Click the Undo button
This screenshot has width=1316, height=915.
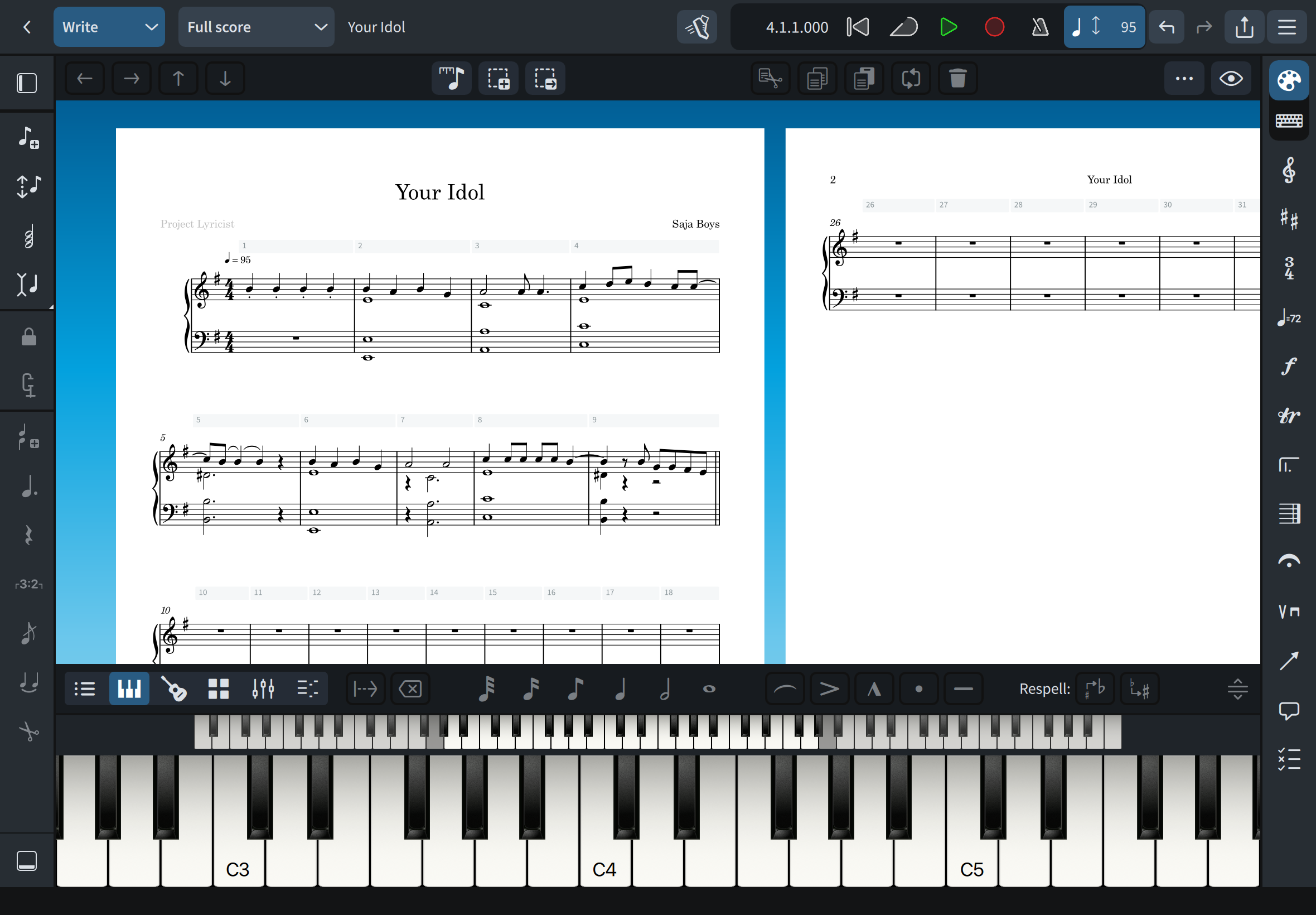pos(1166,26)
